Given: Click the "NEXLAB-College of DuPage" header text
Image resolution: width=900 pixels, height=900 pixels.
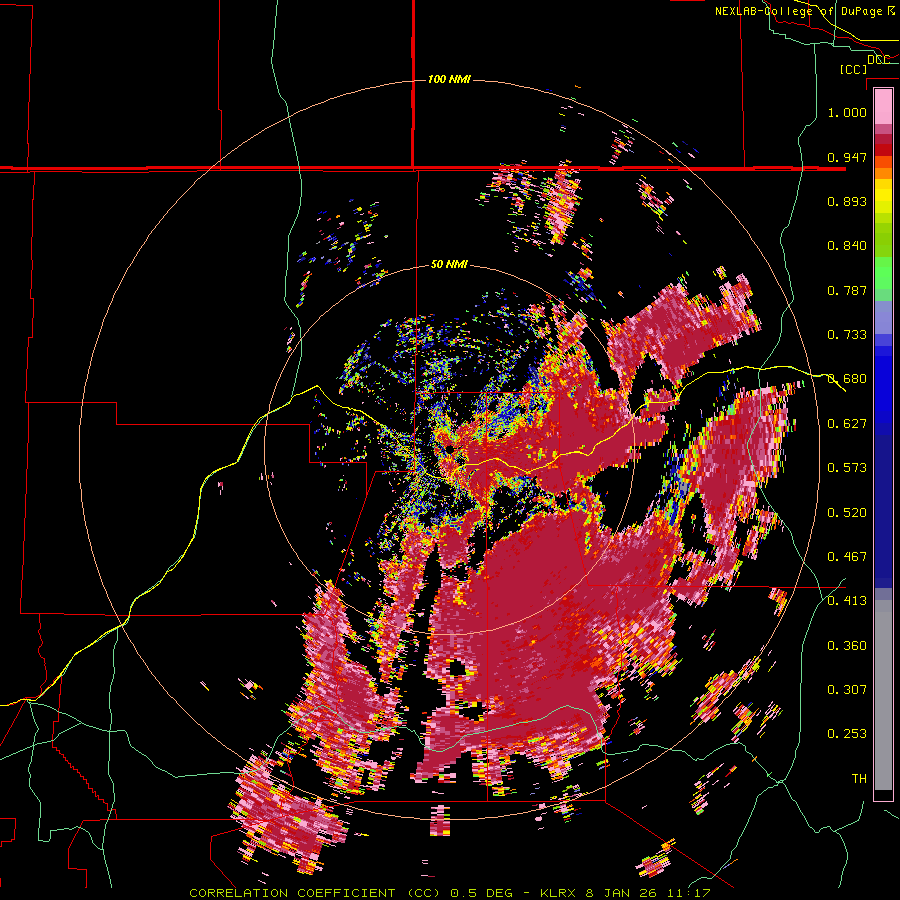Looking at the screenshot, I should coord(798,11).
